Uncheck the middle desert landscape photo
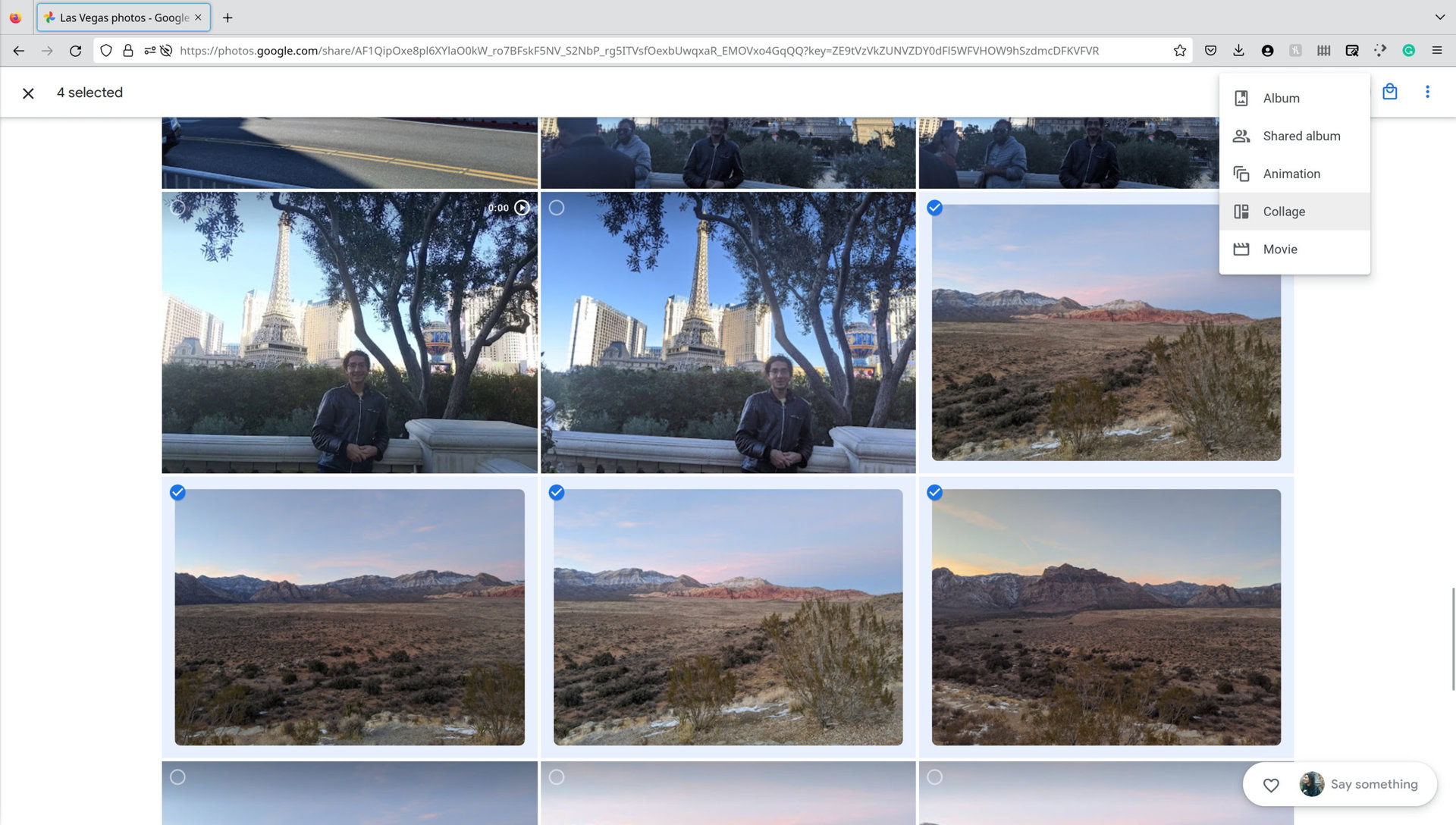The image size is (1456, 825). pos(557,493)
